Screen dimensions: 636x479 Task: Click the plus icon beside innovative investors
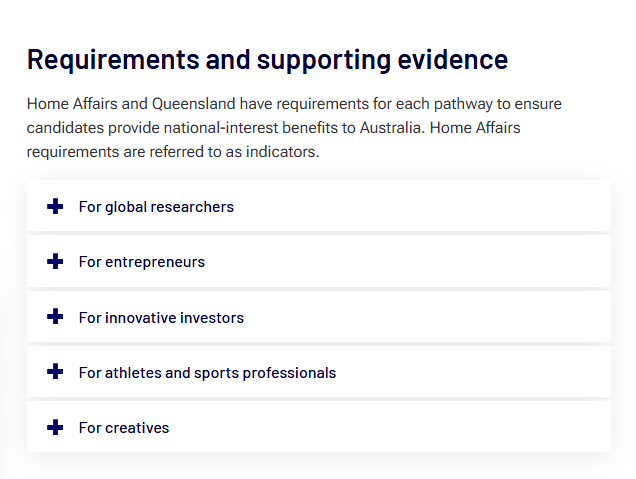[x=55, y=318]
